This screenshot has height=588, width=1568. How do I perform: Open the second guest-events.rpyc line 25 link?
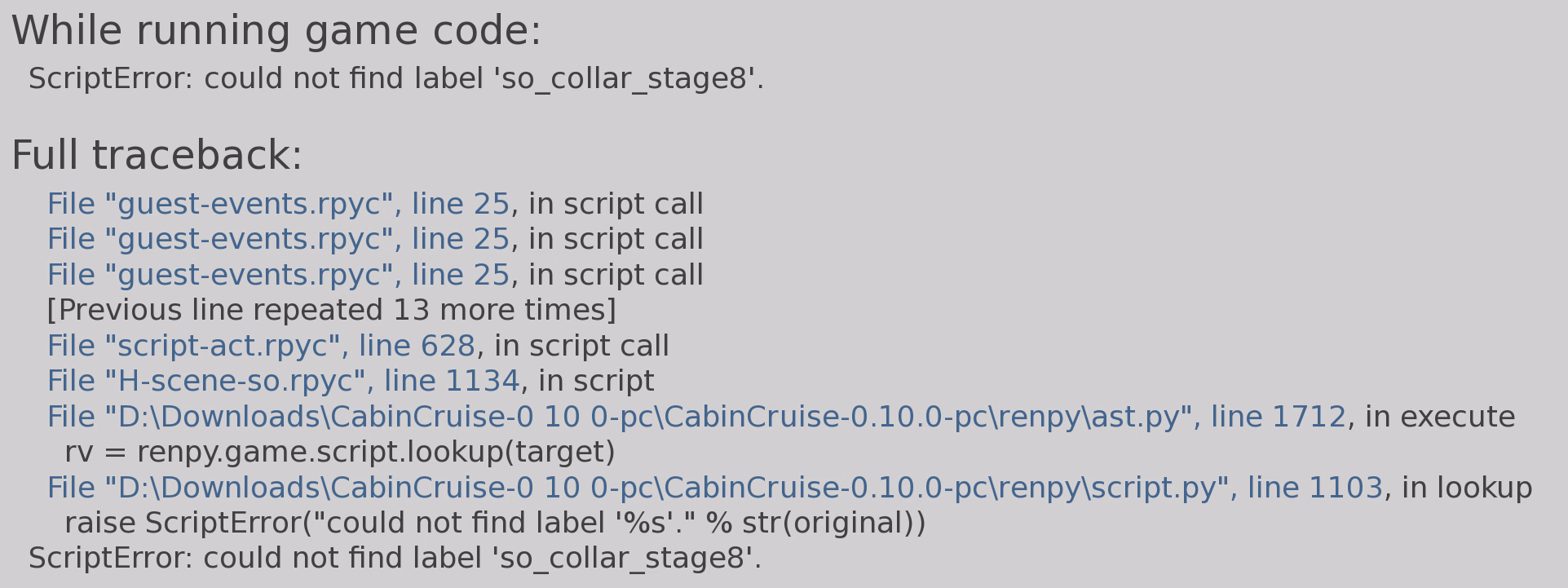pyautogui.click(x=278, y=240)
